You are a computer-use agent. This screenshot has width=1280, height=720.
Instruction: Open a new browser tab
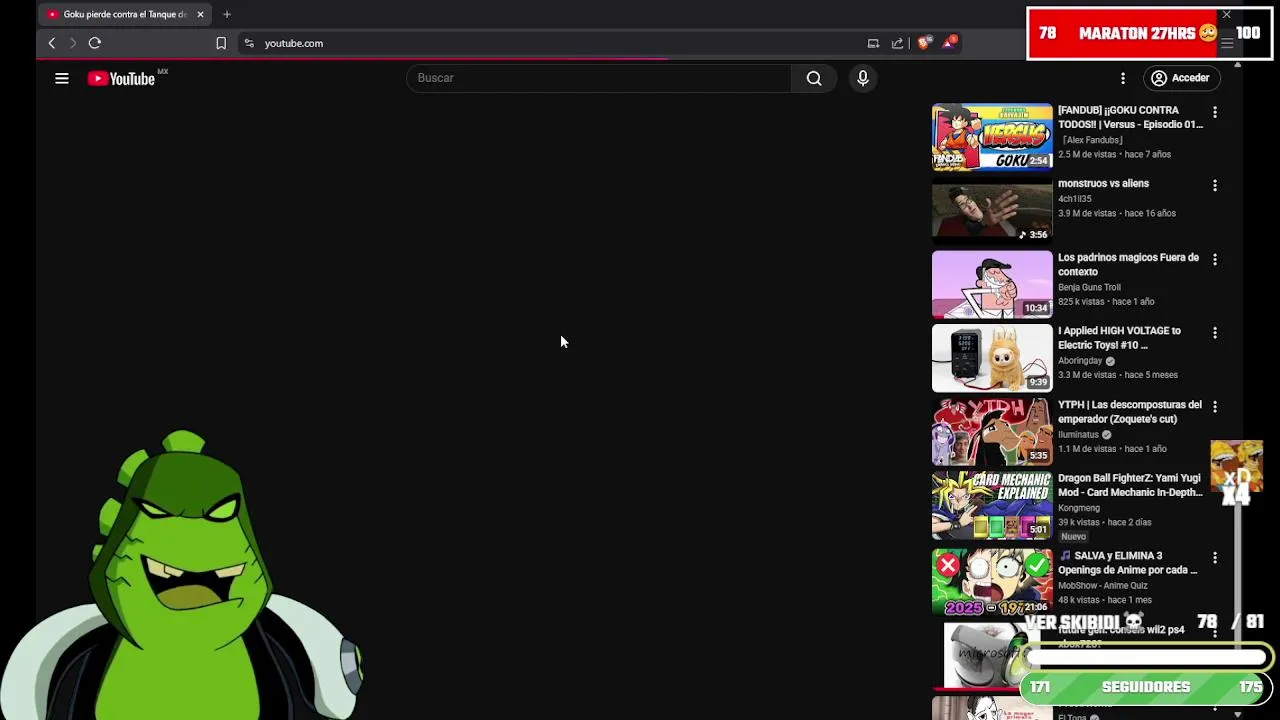pyautogui.click(x=227, y=14)
